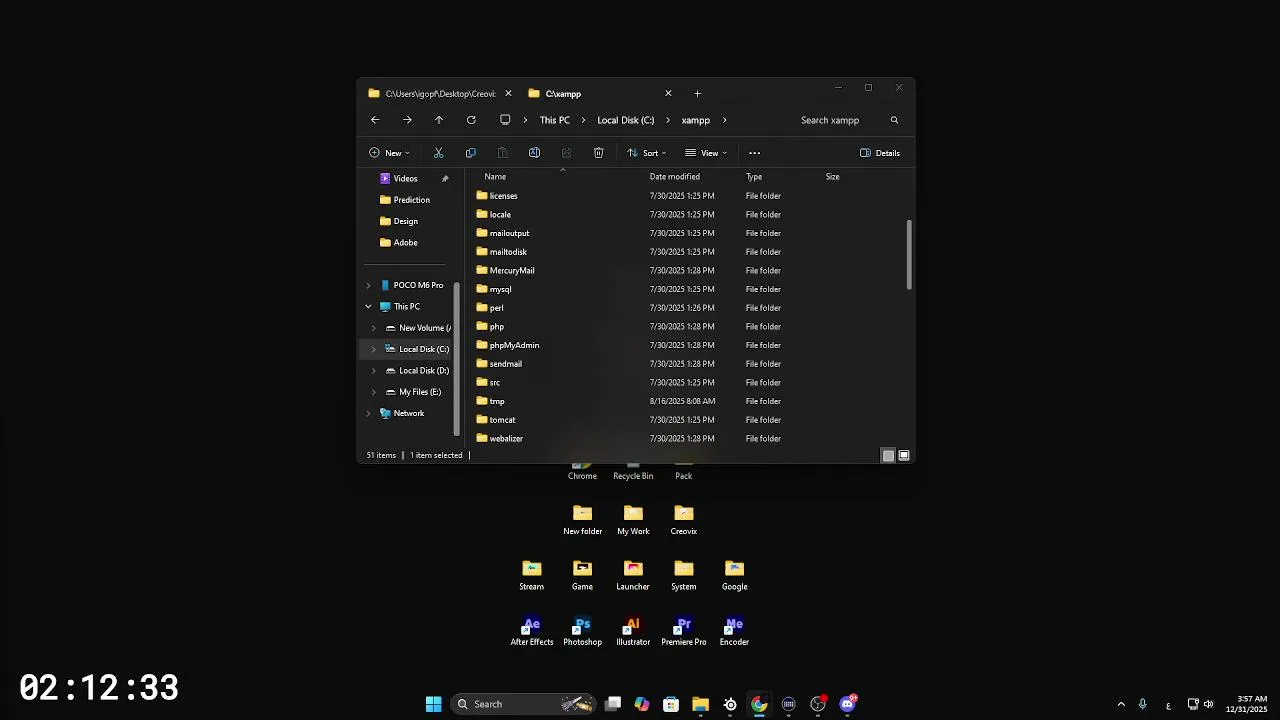Click the Rename icon in the toolbar

(534, 153)
